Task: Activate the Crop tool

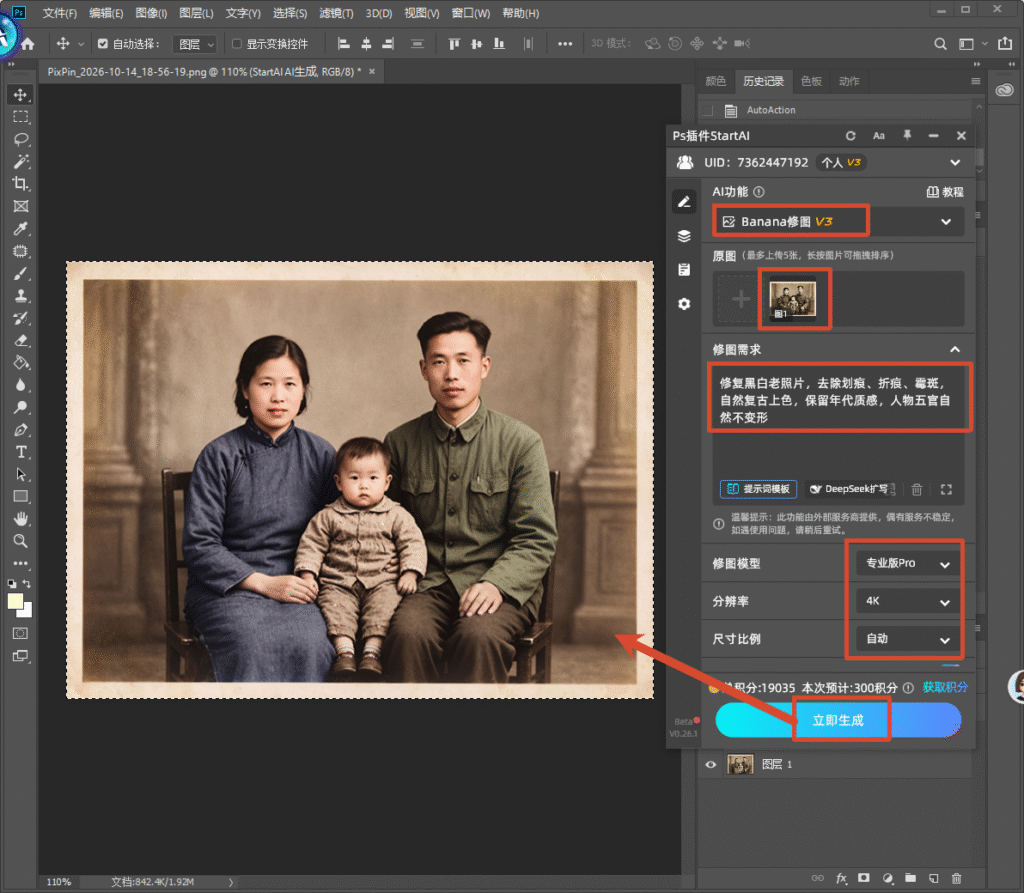Action: coord(20,184)
